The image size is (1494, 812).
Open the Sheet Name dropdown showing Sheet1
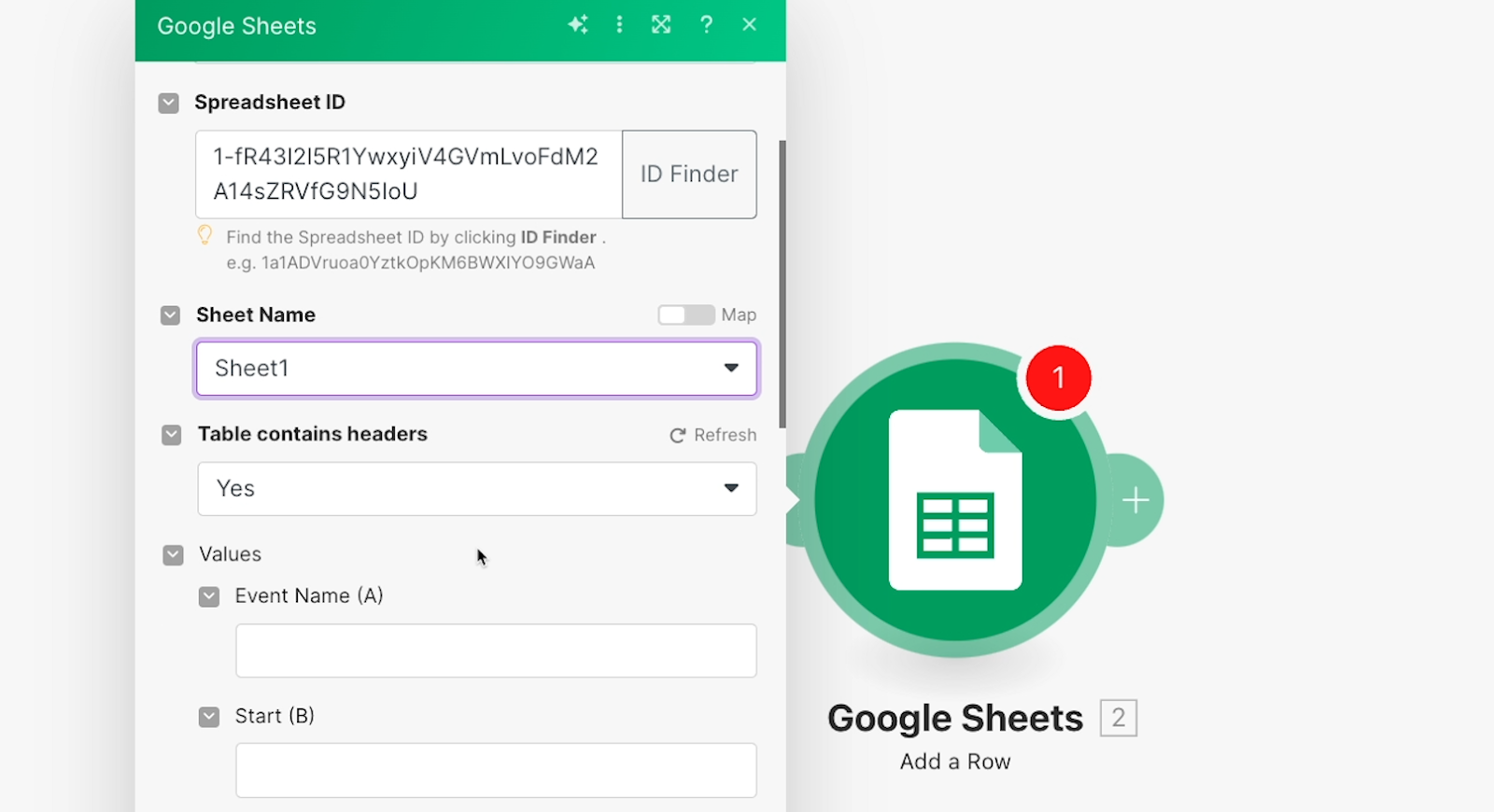click(477, 369)
